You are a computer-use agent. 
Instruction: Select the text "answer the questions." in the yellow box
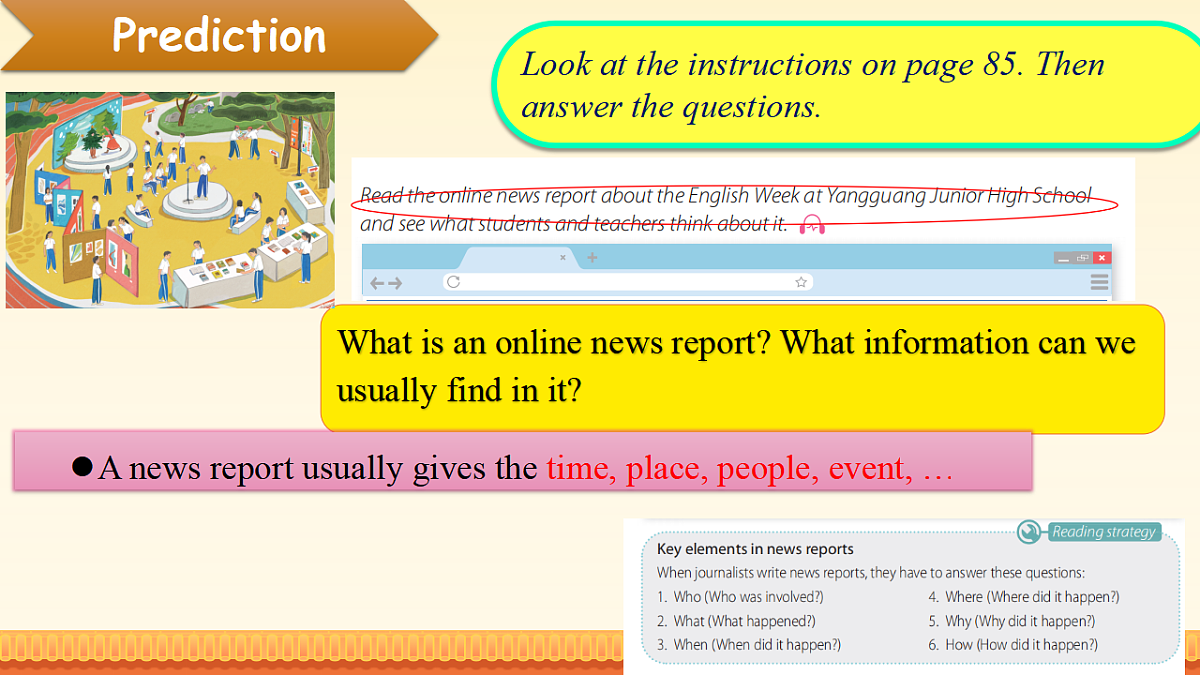click(x=670, y=107)
